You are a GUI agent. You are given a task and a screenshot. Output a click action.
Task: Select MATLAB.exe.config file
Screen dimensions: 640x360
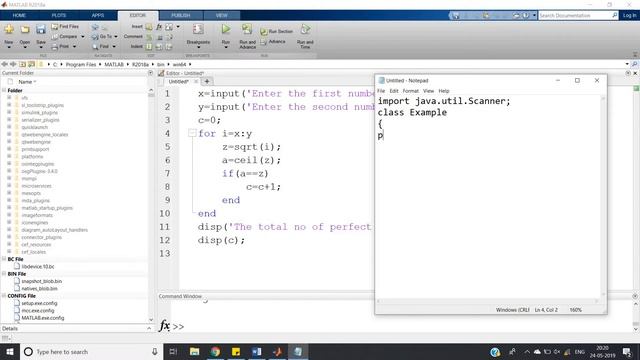pyautogui.click(x=43, y=318)
